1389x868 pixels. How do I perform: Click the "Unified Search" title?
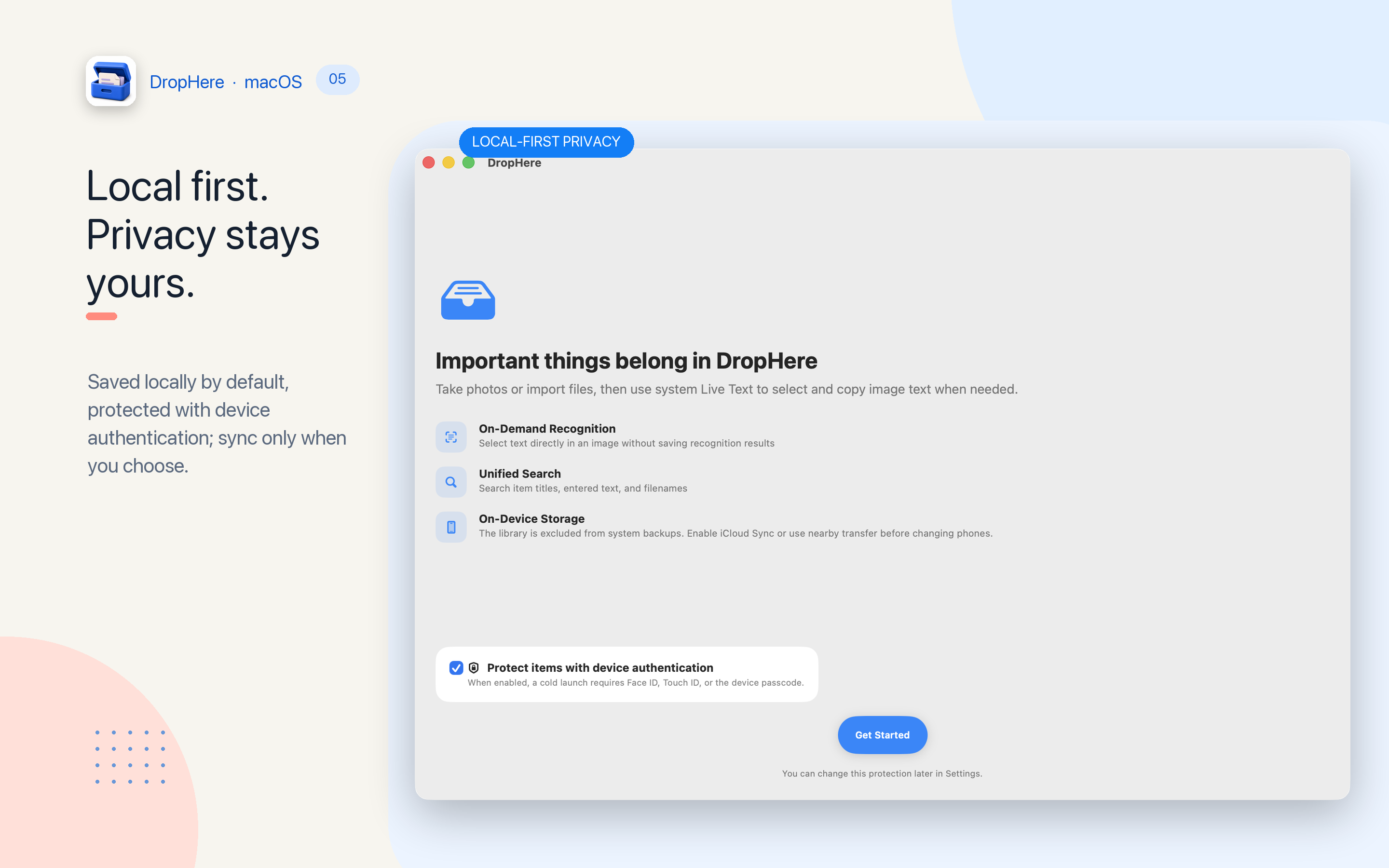pos(520,474)
